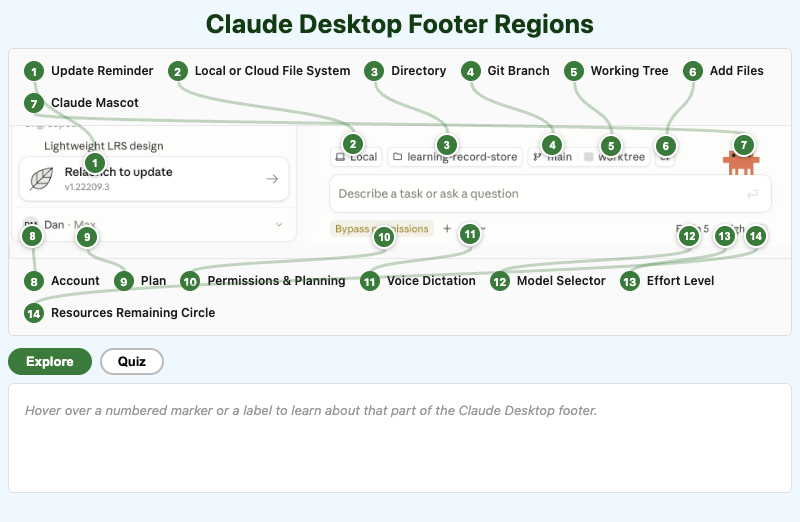Click the send arrow in the task field
The height and width of the screenshot is (522, 800).
click(x=752, y=194)
